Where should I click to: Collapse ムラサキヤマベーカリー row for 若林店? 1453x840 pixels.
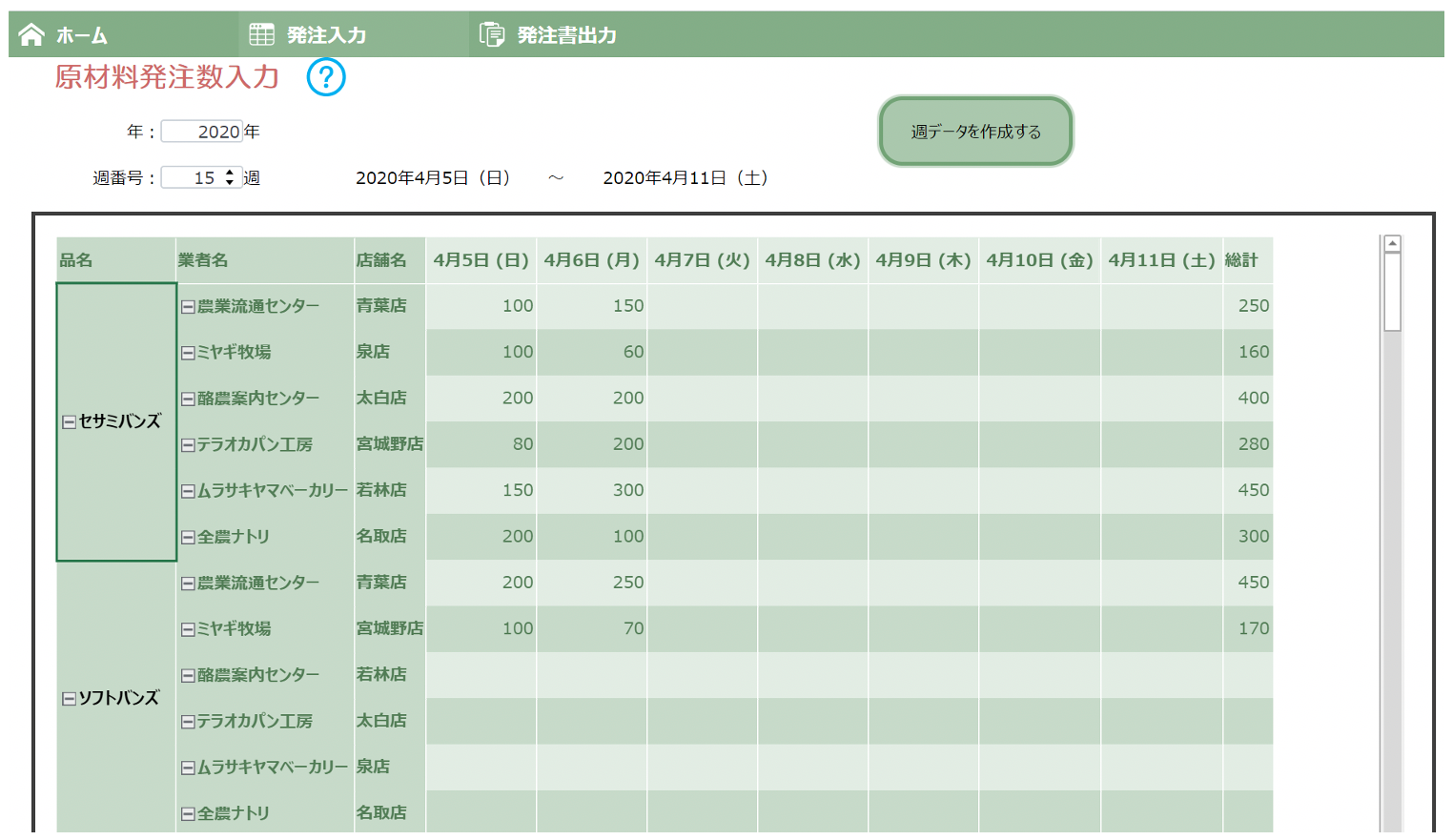point(188,492)
